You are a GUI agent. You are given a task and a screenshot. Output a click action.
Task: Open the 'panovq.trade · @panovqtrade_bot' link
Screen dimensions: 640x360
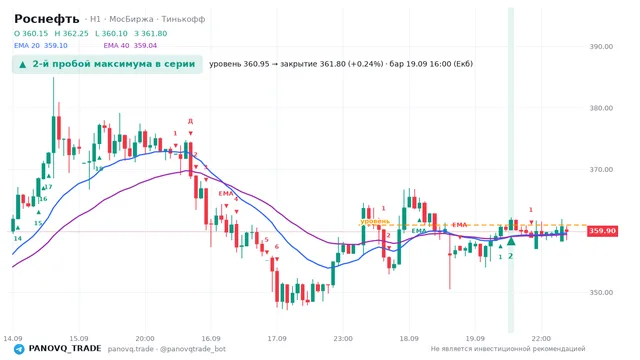coord(167,349)
